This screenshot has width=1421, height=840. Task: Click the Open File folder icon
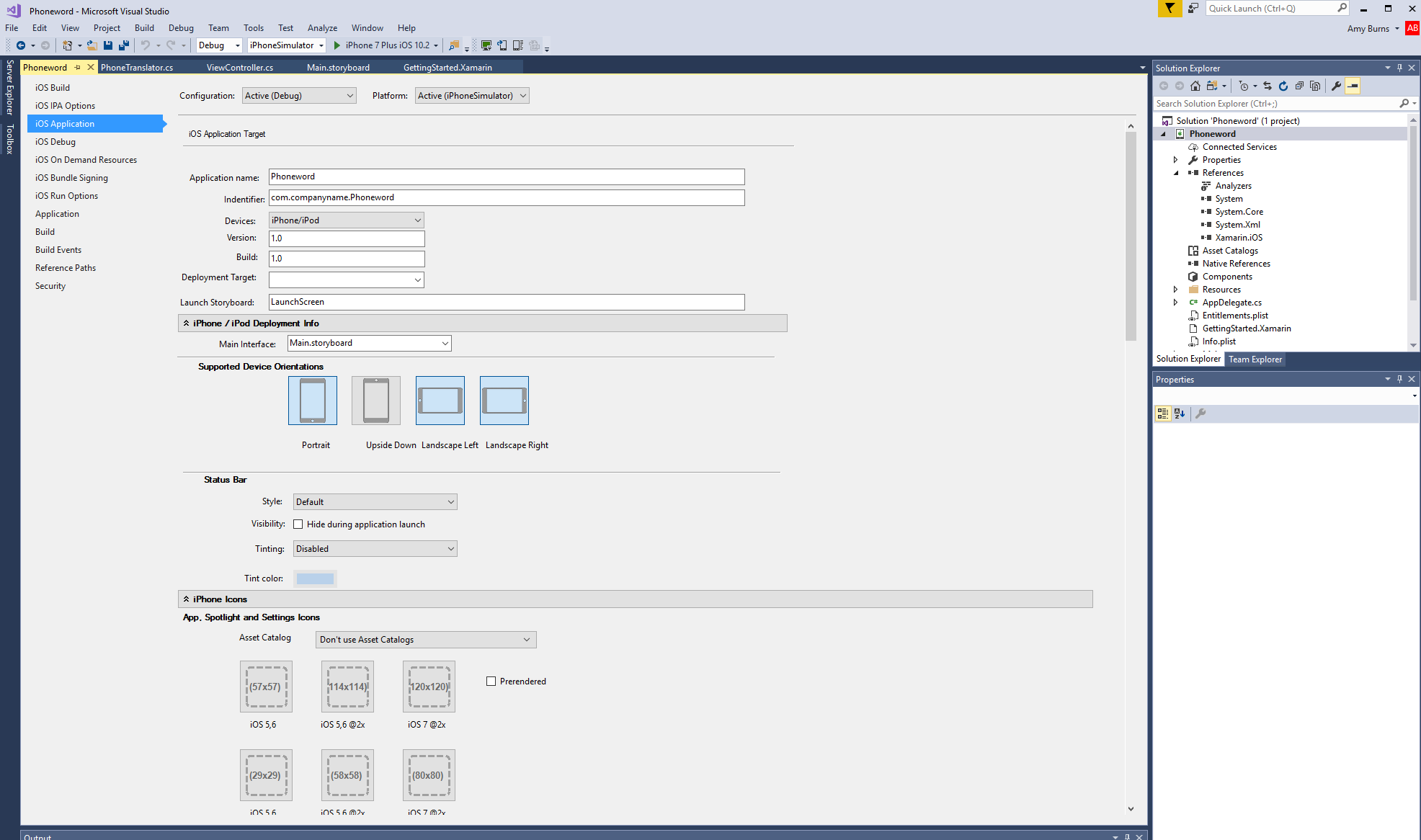click(x=92, y=45)
